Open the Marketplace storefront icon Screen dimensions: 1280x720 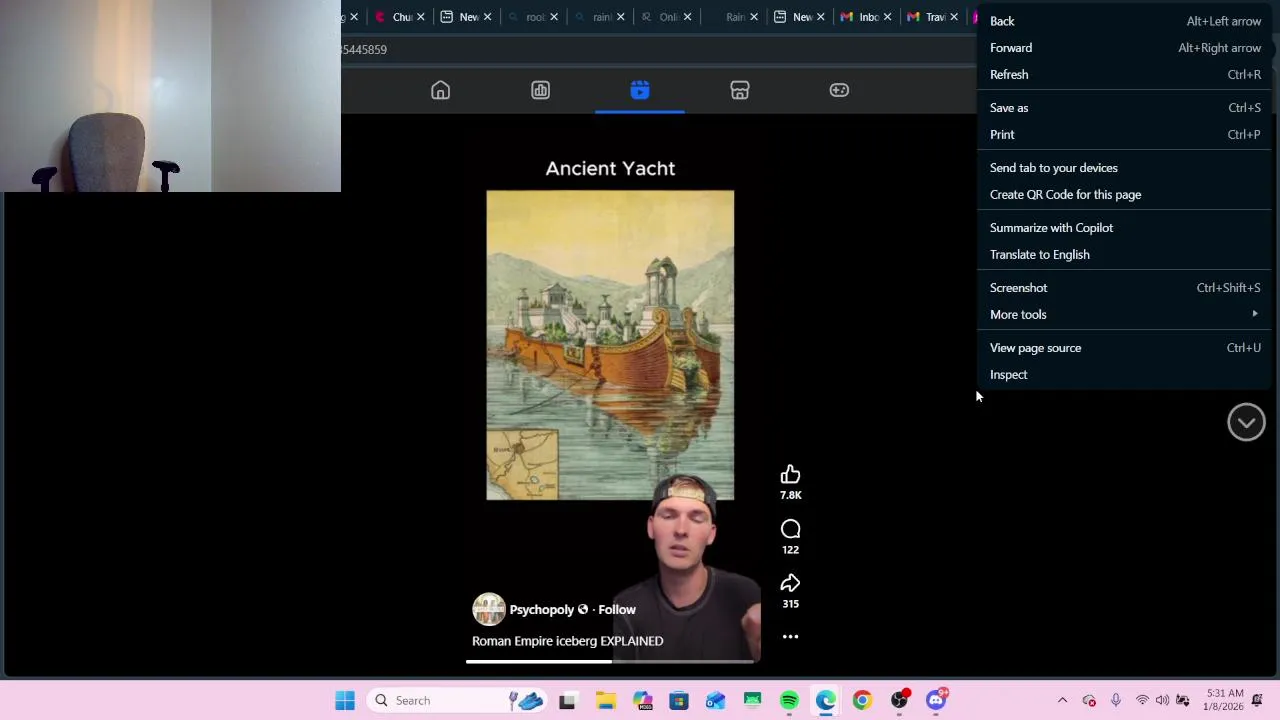coord(740,90)
